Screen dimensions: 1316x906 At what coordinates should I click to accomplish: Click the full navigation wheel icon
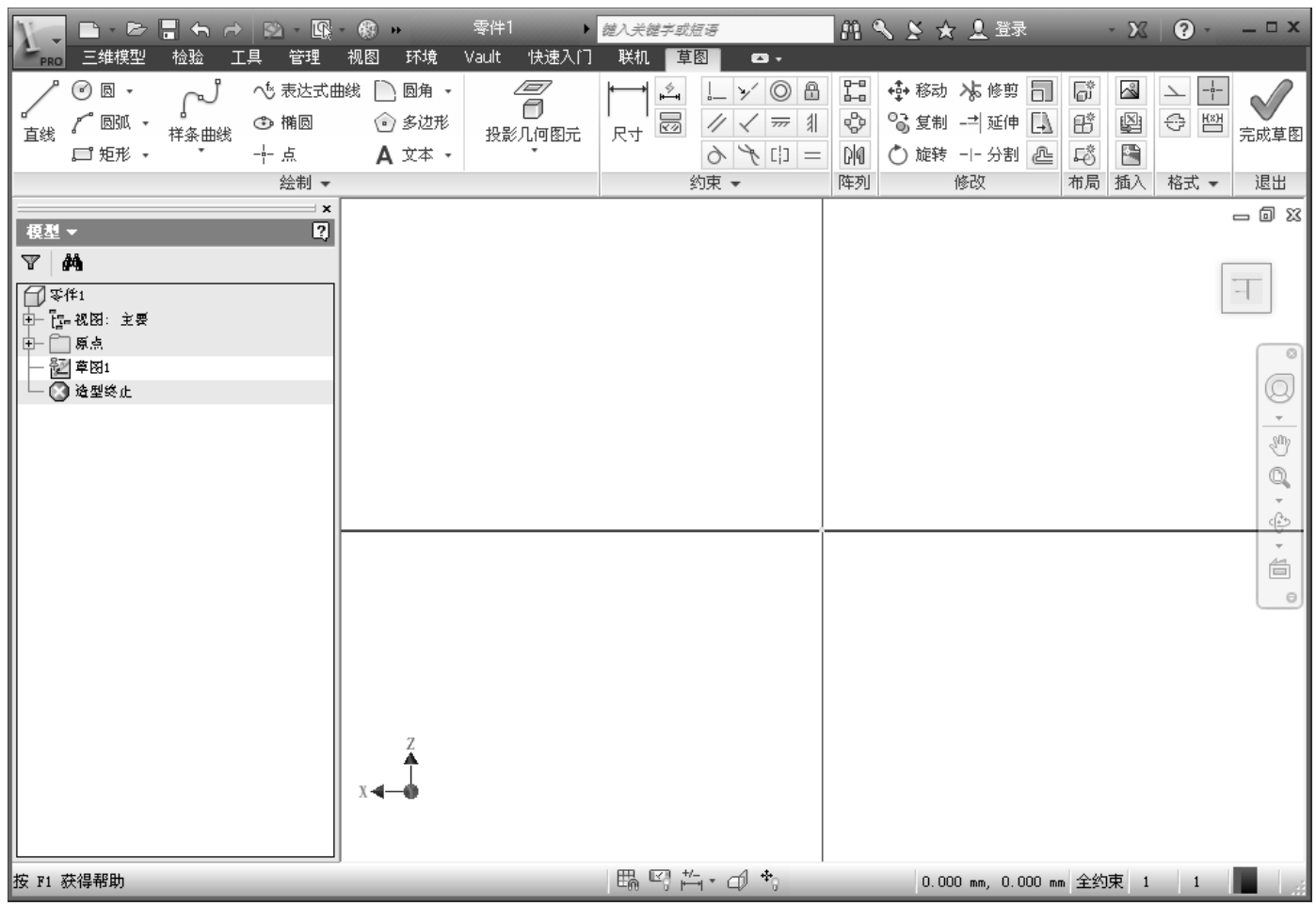[1279, 388]
